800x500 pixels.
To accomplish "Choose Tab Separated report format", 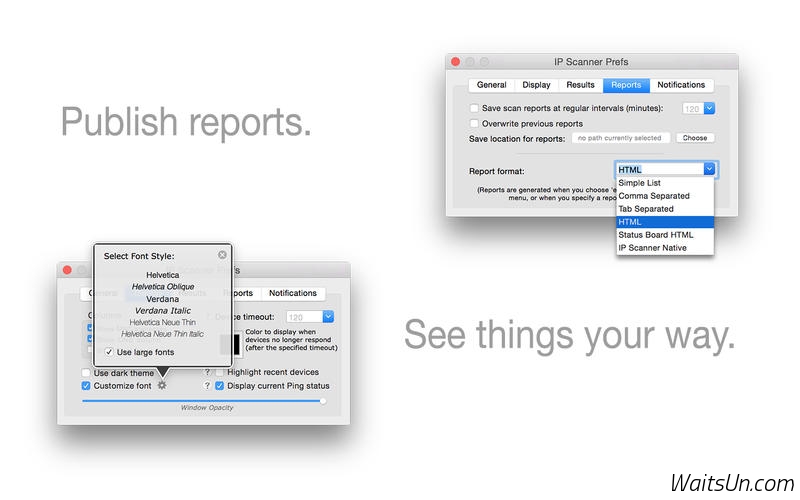I will 665,209.
